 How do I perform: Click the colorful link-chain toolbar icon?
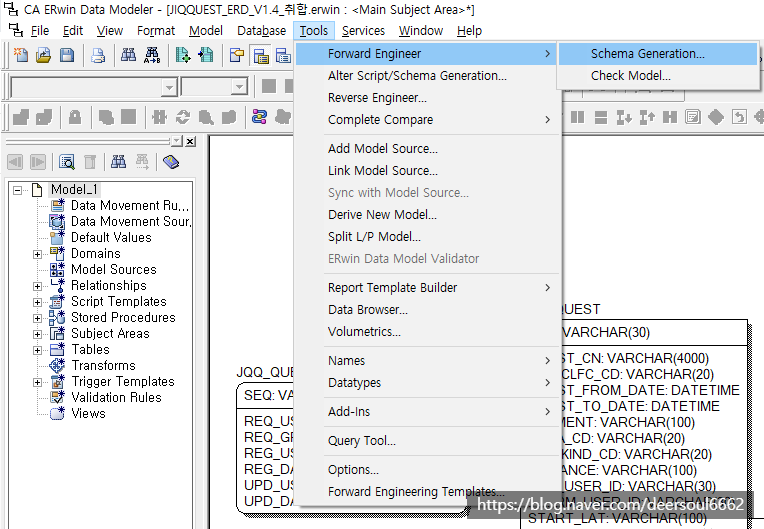pos(259,117)
